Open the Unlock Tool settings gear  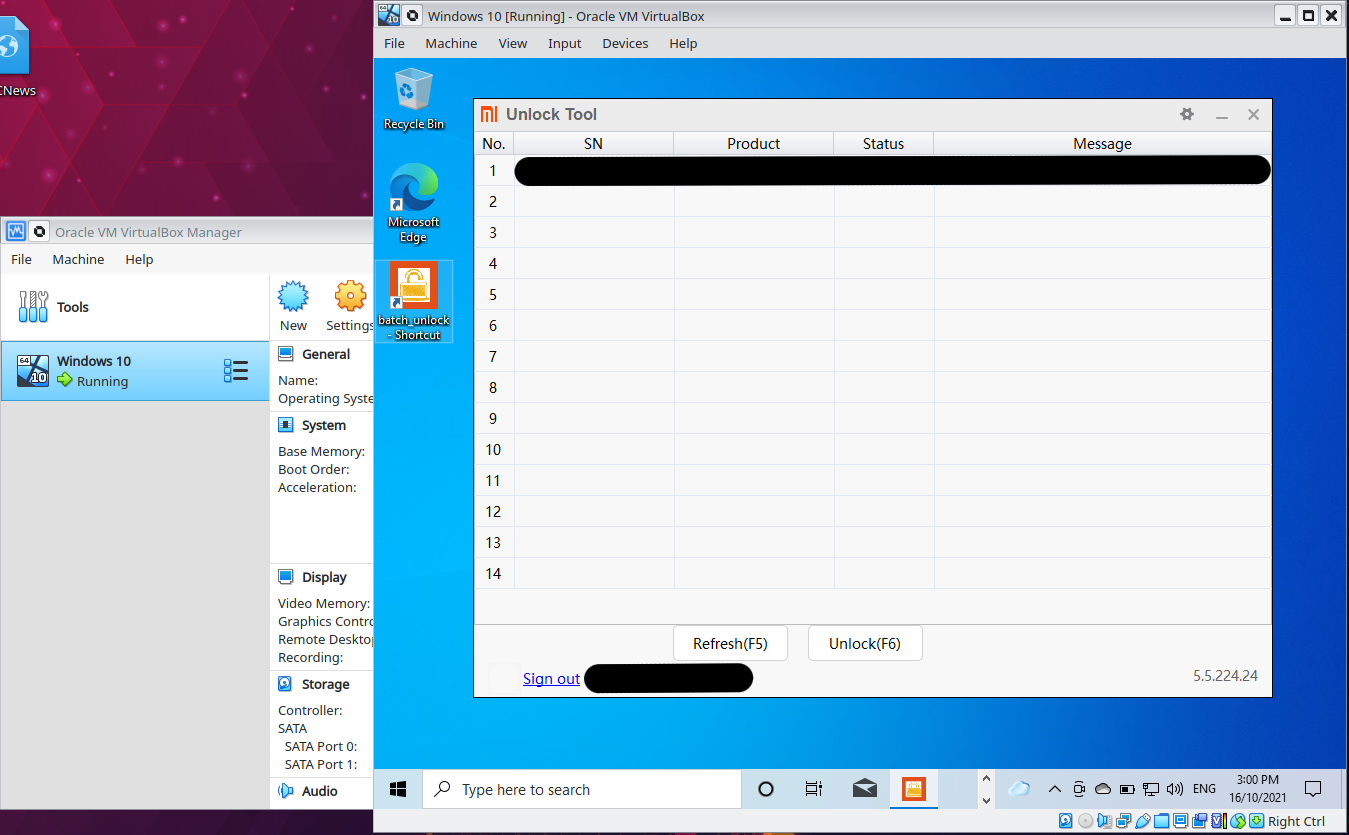pyautogui.click(x=1187, y=115)
